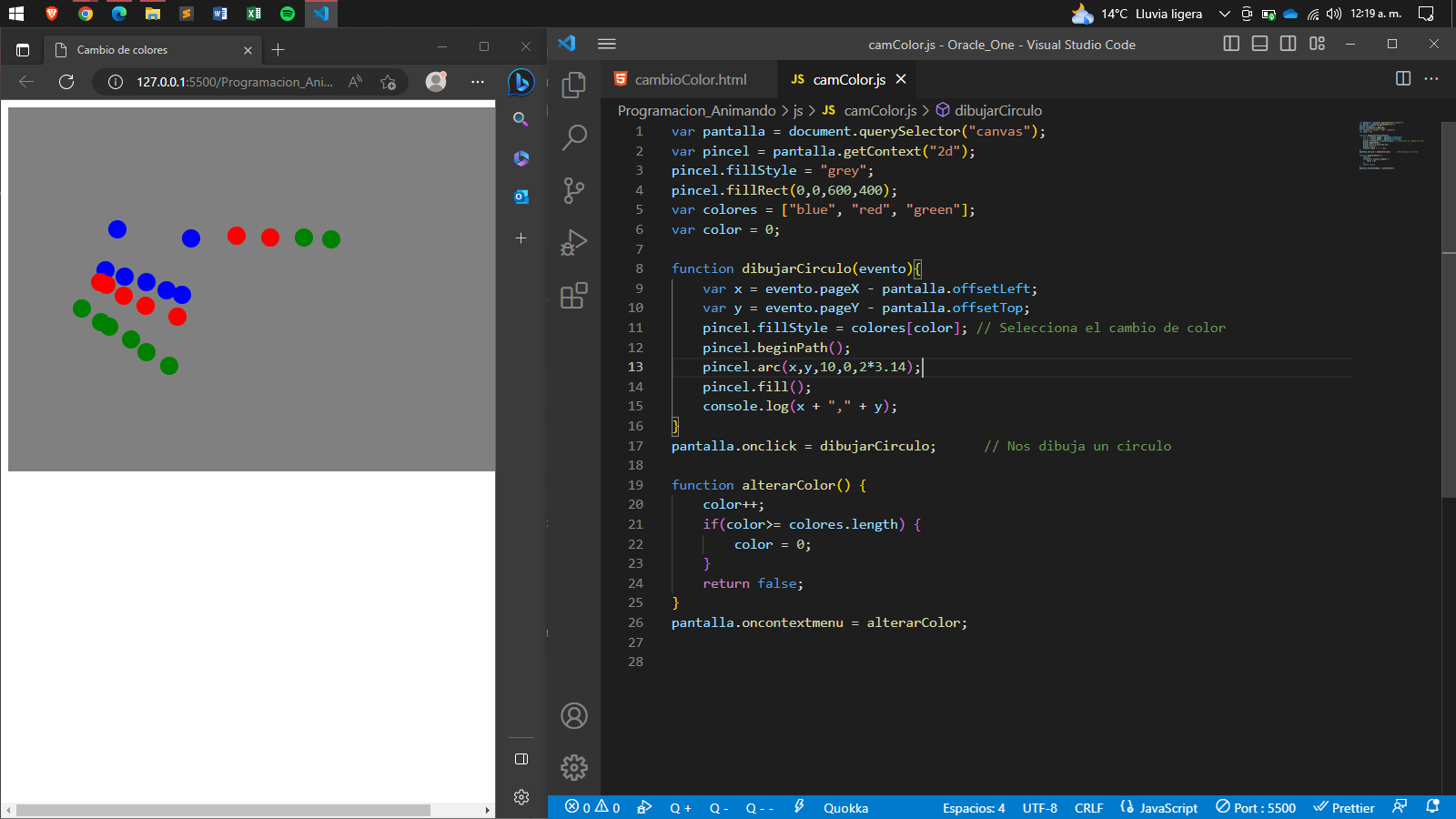Switch to the cambioColor.html tab
This screenshot has height=819, width=1456.
[690, 79]
